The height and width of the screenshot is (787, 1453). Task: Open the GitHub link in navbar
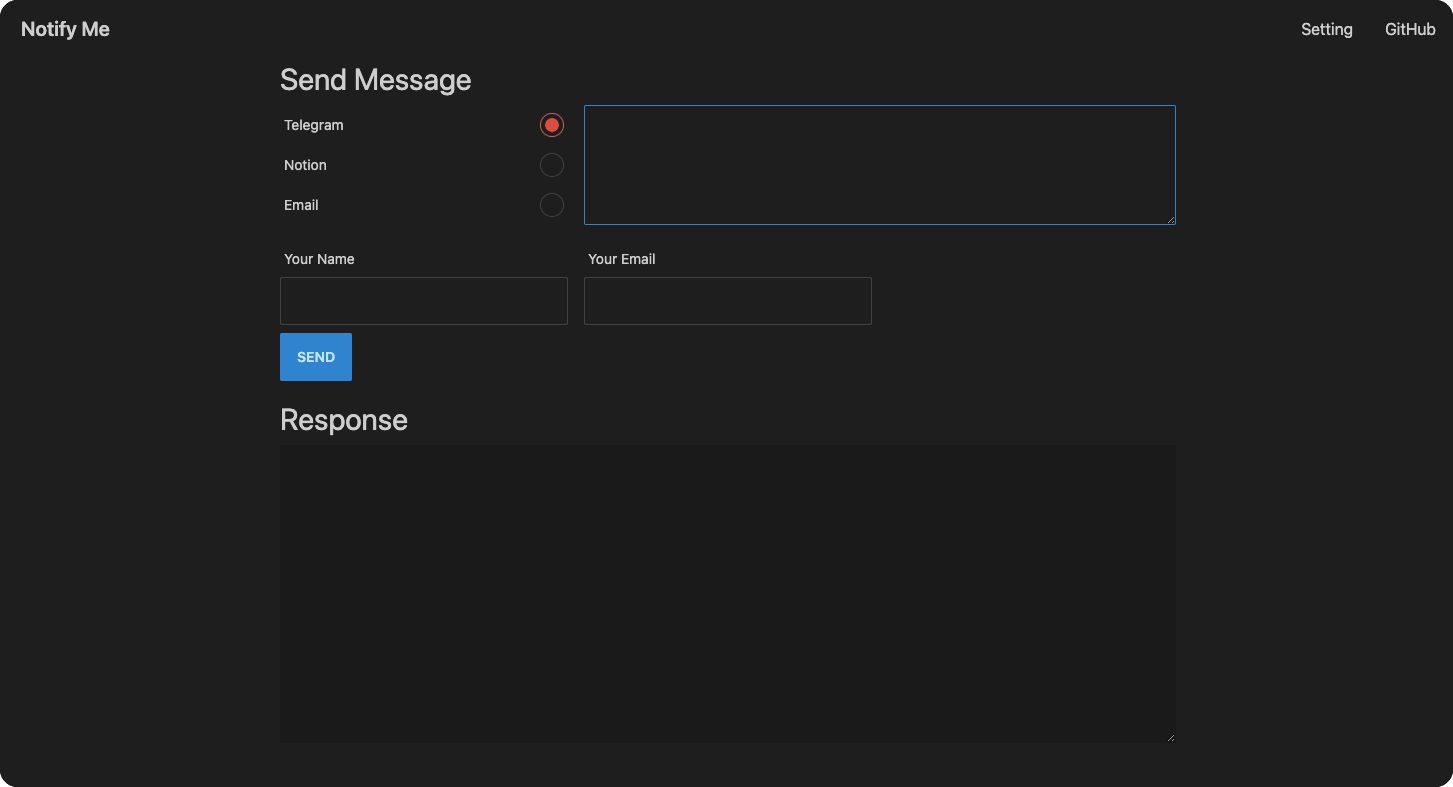tap(1410, 29)
